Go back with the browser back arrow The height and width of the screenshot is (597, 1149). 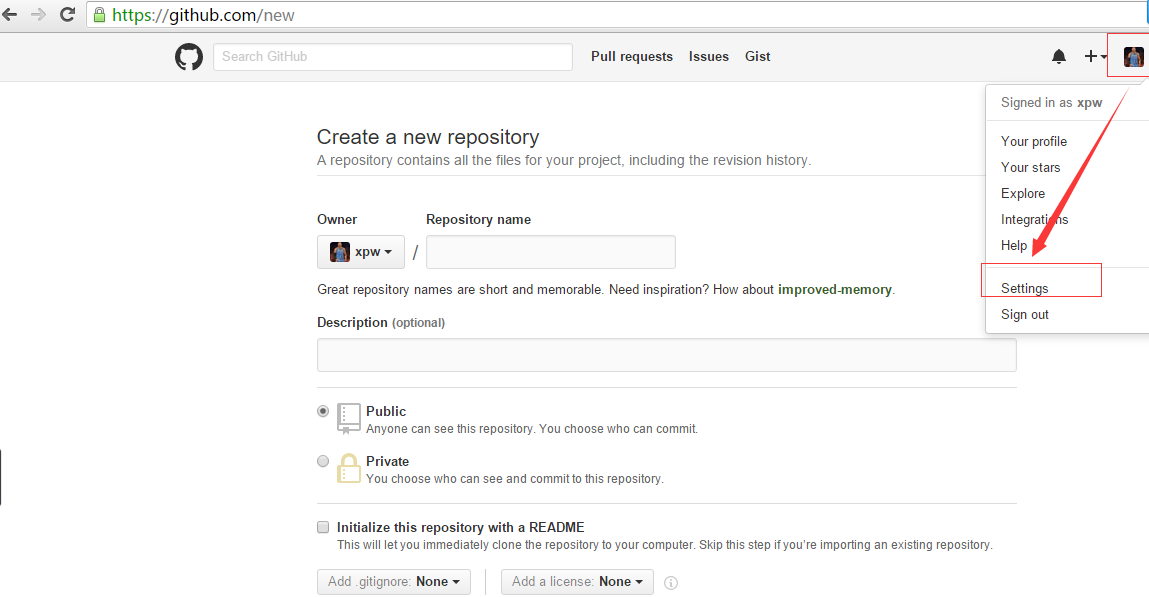[10, 15]
